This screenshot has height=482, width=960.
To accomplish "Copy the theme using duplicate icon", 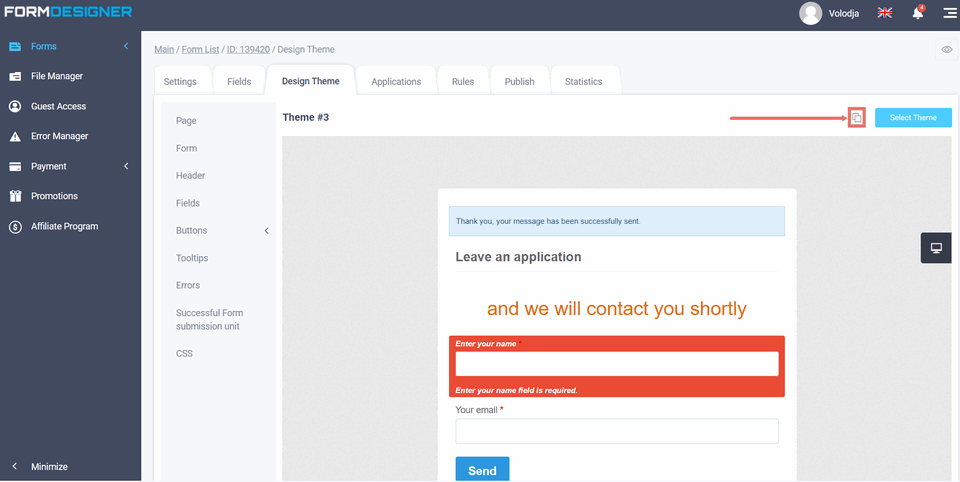I will pyautogui.click(x=857, y=118).
